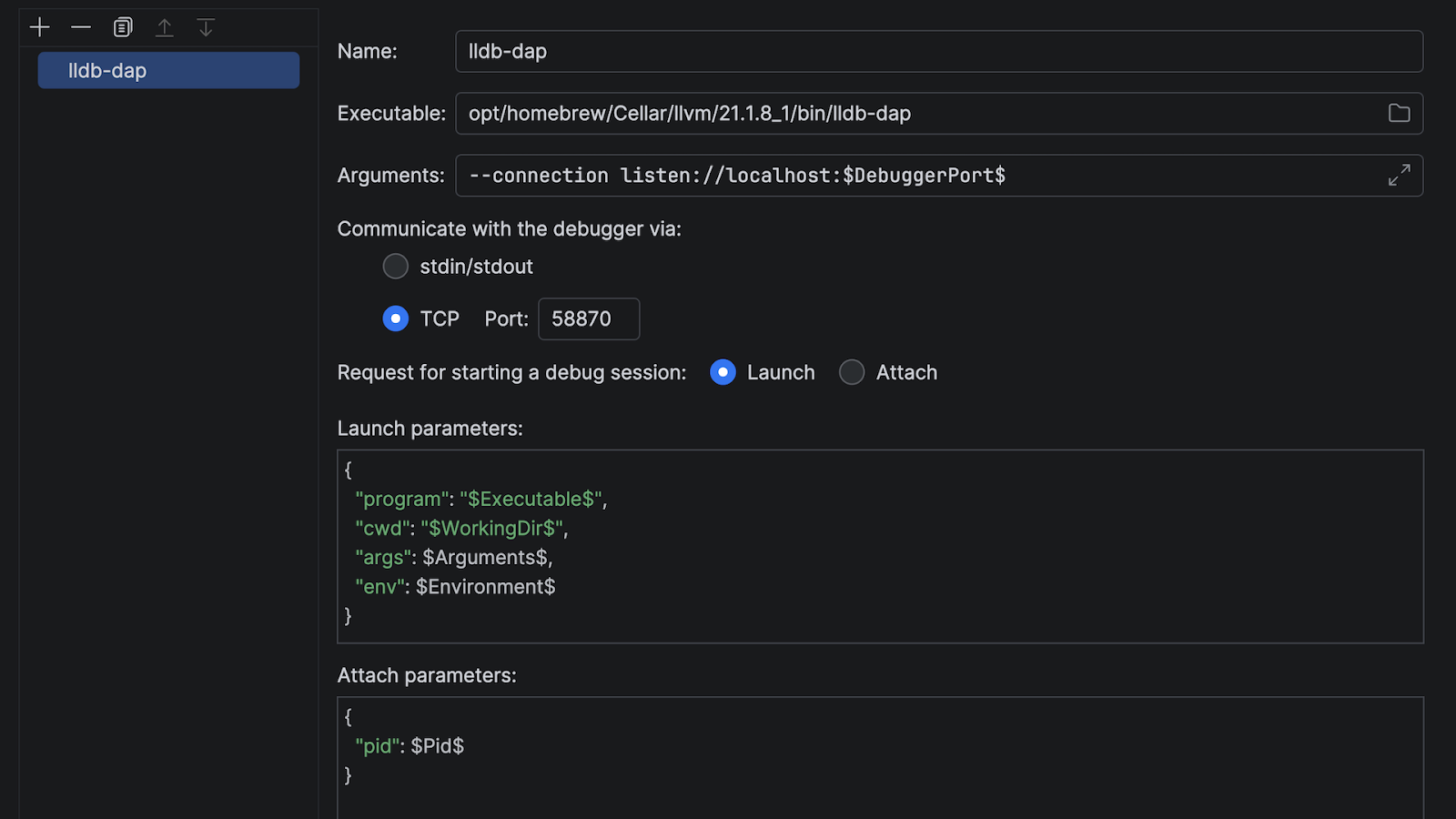Add a new debugger configuration
This screenshot has width=1456, height=819.
pos(39,27)
